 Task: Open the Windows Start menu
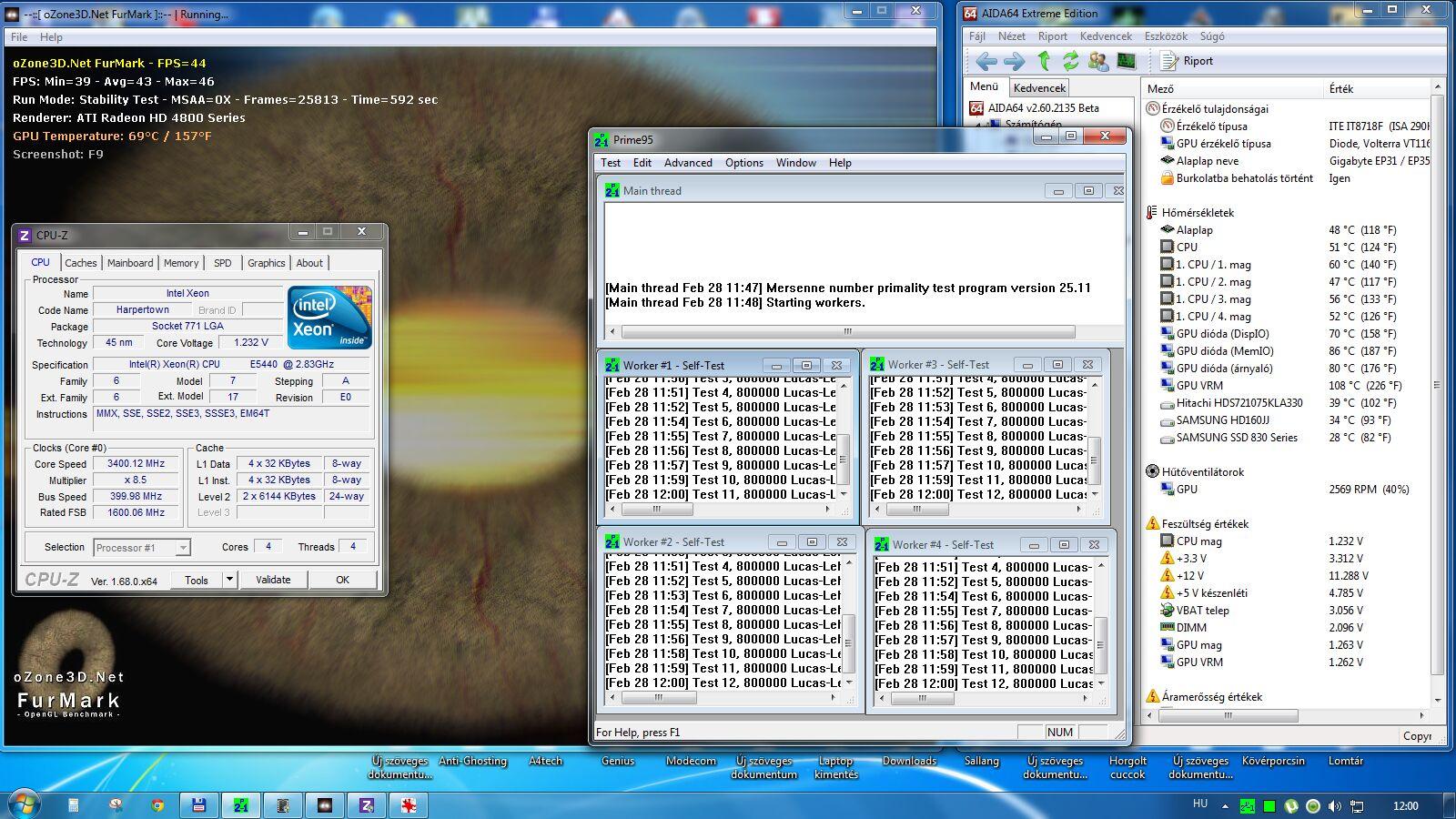[25, 805]
